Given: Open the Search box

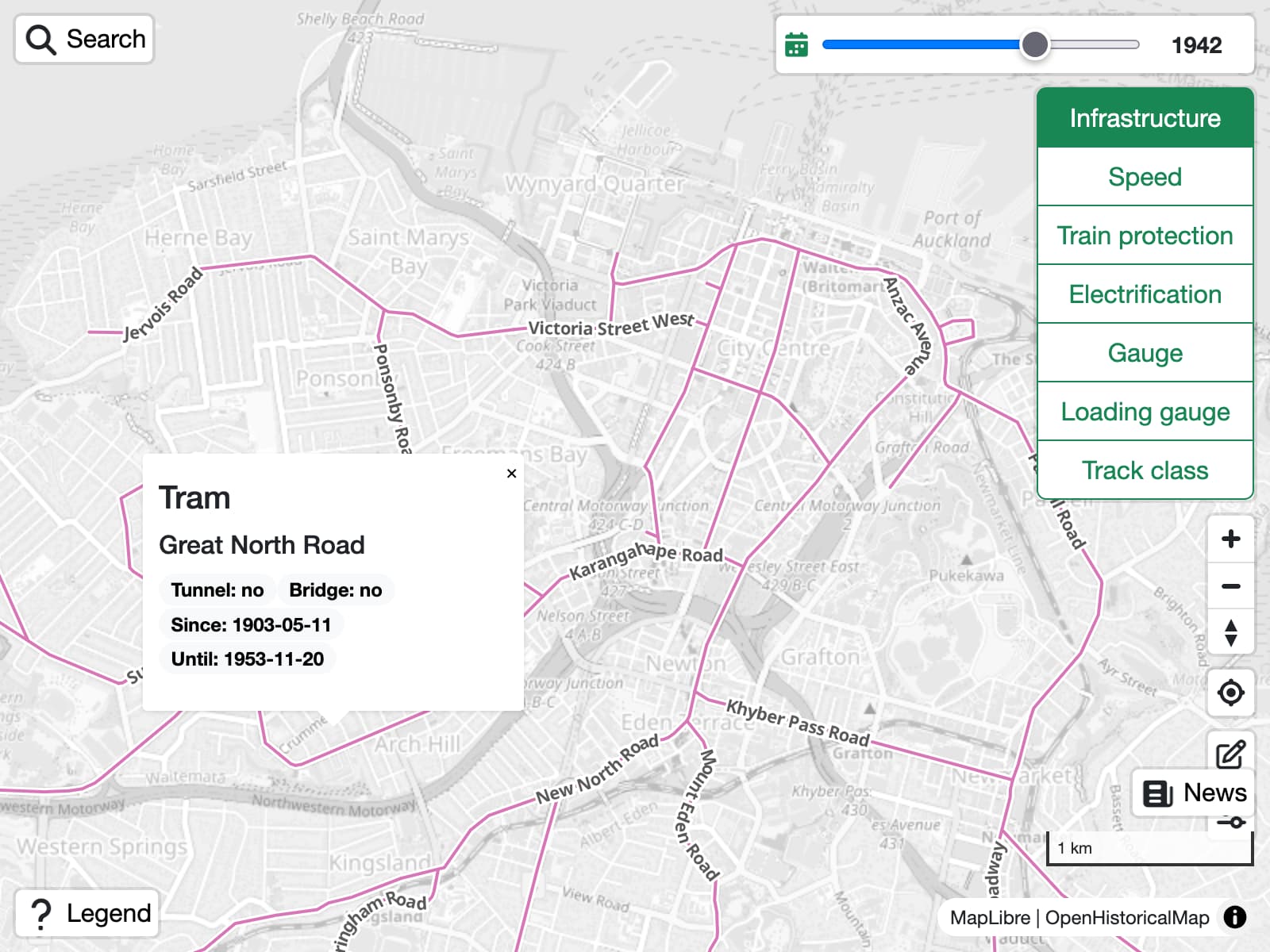Looking at the screenshot, I should click(84, 39).
